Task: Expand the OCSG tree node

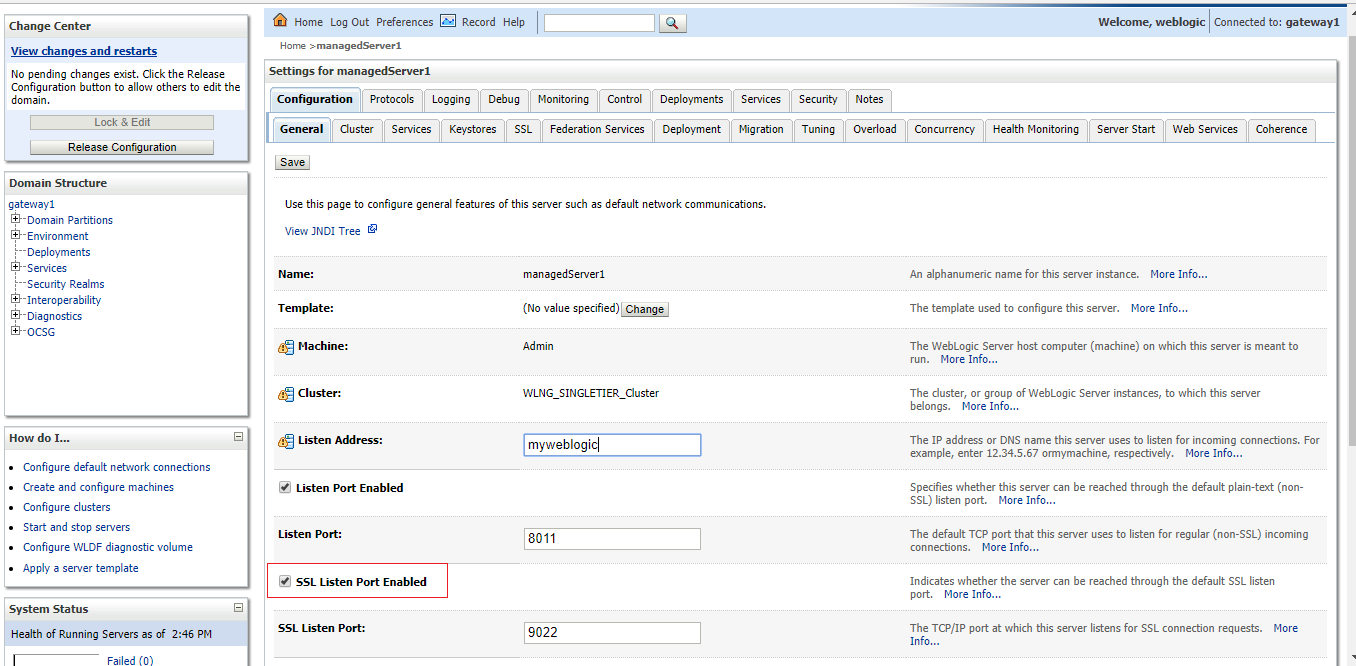Action: (16, 332)
